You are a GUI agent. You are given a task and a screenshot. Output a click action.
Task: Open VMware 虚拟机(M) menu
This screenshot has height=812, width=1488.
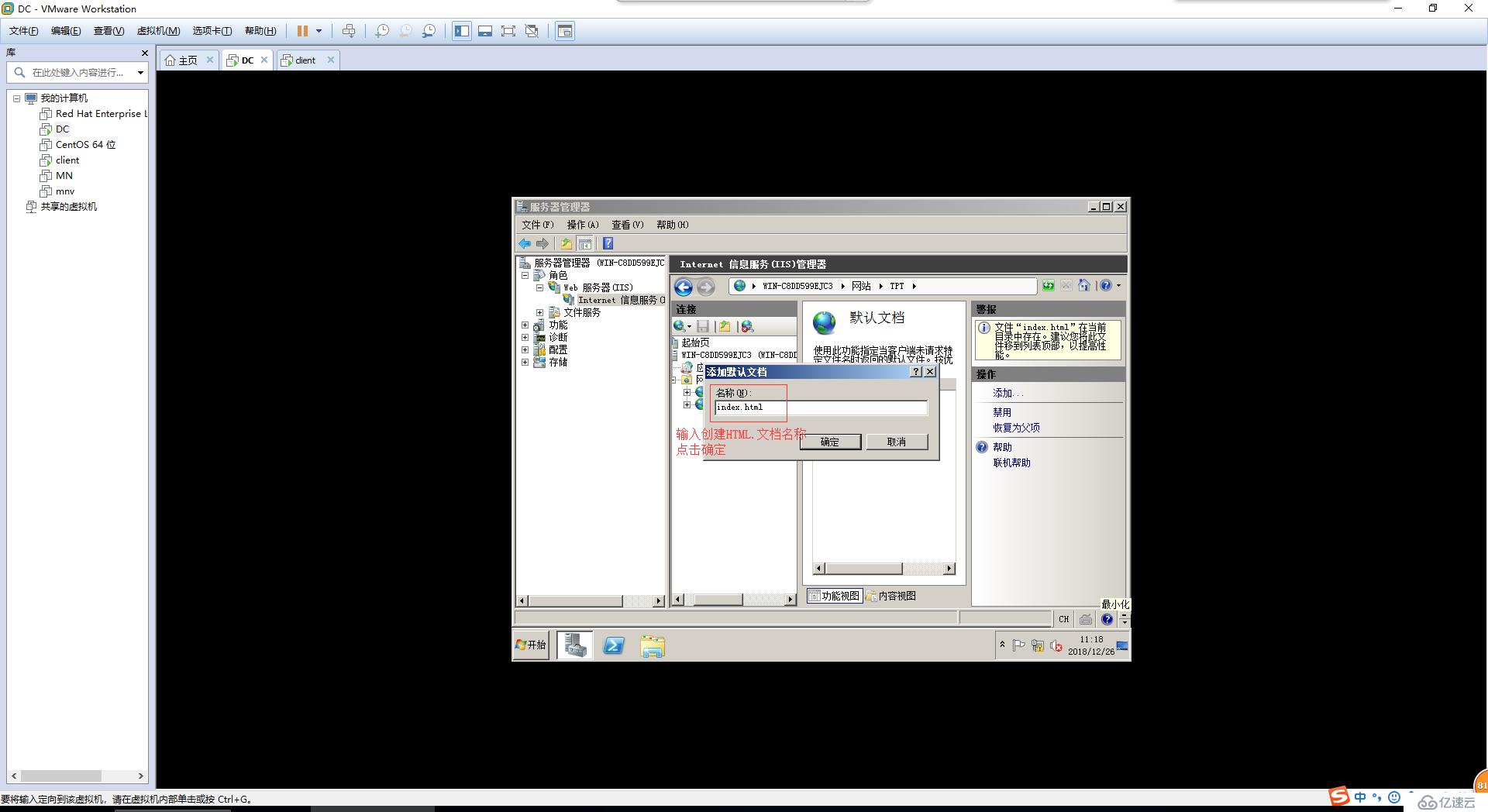(158, 31)
